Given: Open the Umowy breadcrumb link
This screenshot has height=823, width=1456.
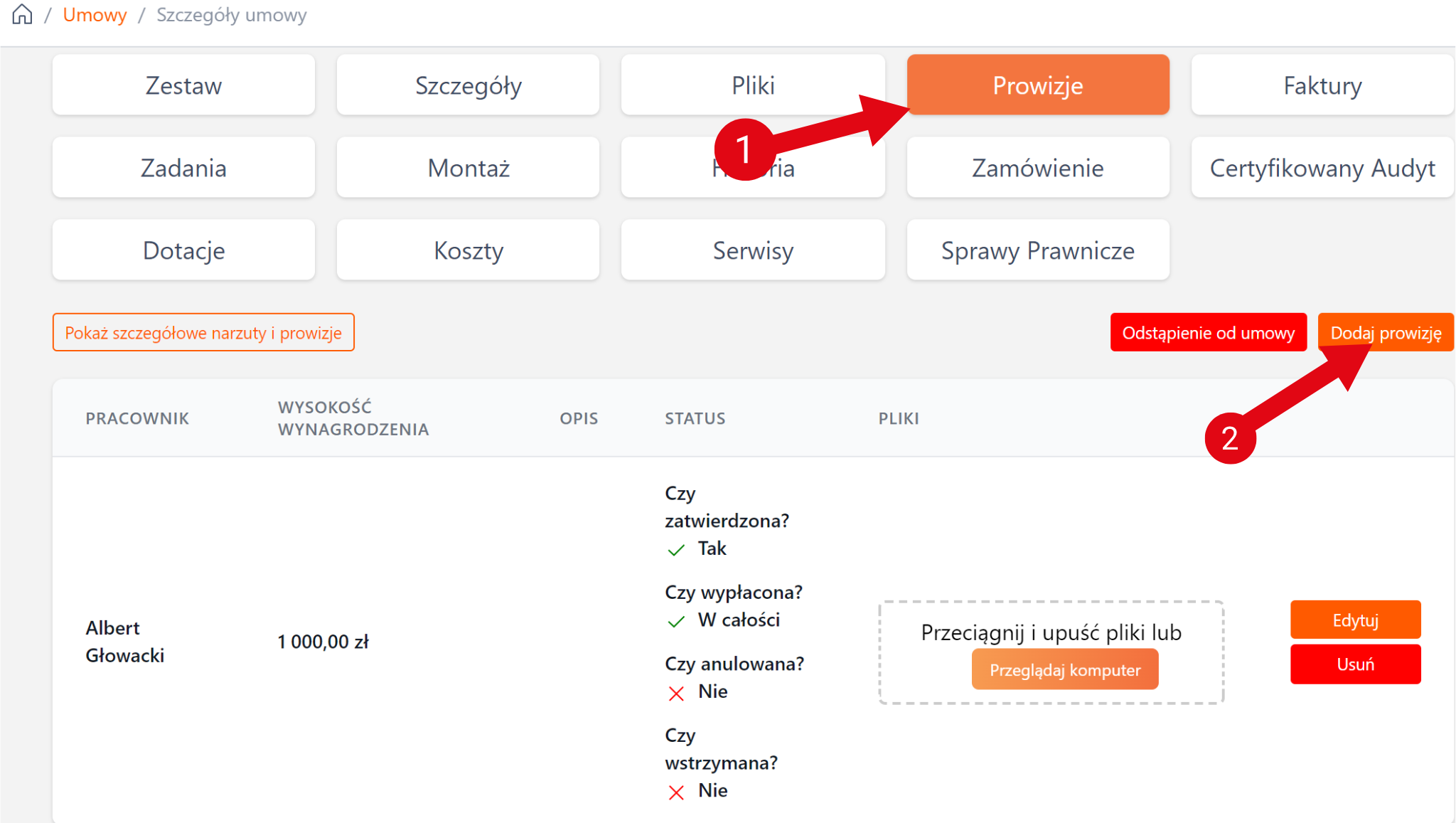Looking at the screenshot, I should [x=95, y=15].
